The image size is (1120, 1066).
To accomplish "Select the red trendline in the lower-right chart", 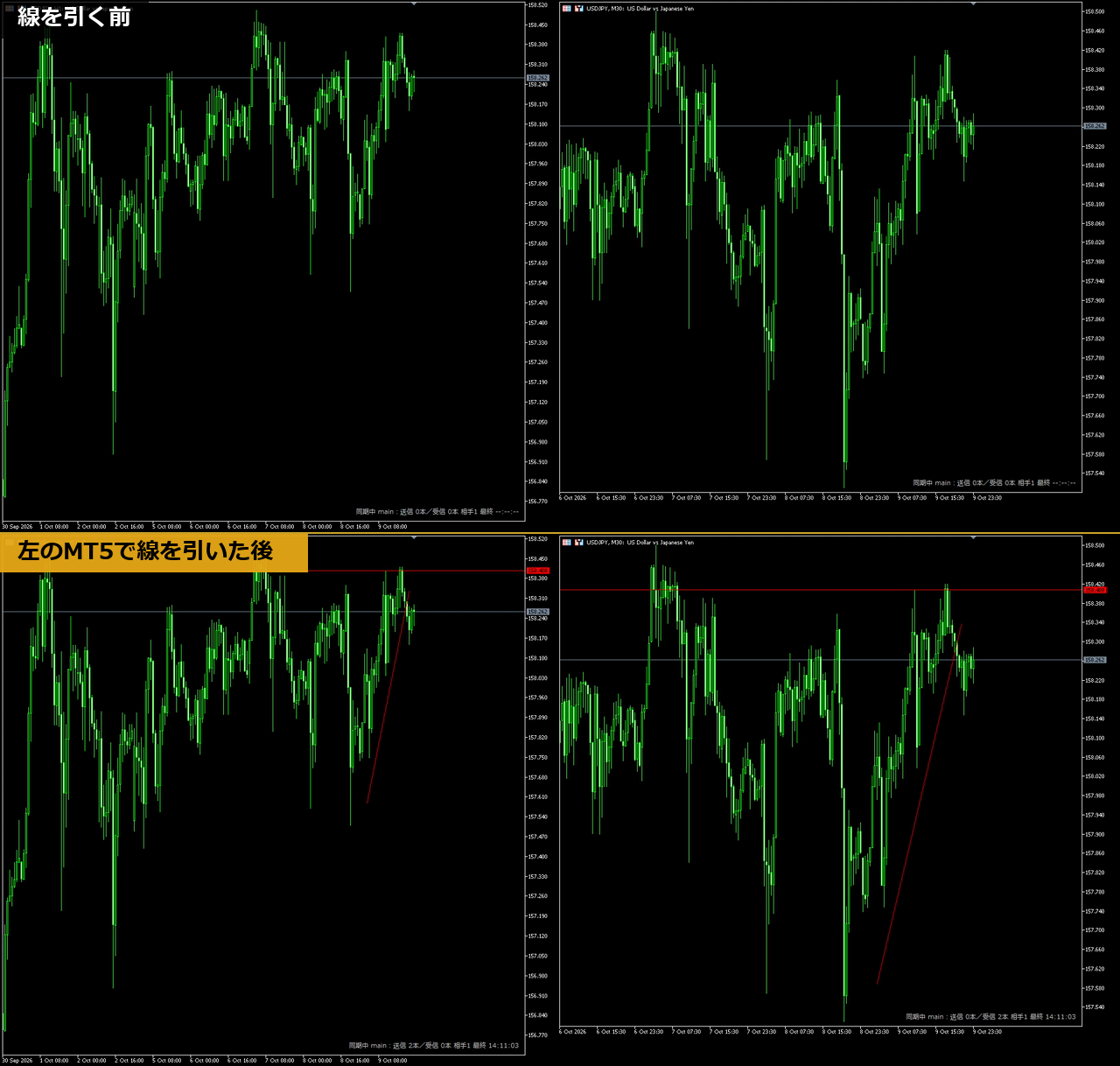I will 919,804.
